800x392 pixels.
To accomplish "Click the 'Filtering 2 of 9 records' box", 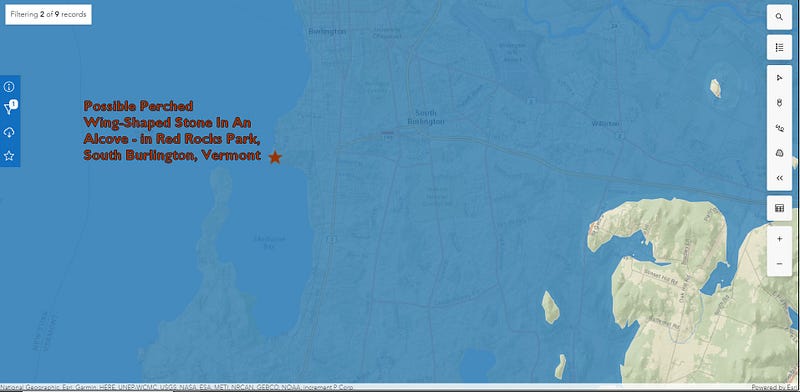I will click(x=48, y=15).
